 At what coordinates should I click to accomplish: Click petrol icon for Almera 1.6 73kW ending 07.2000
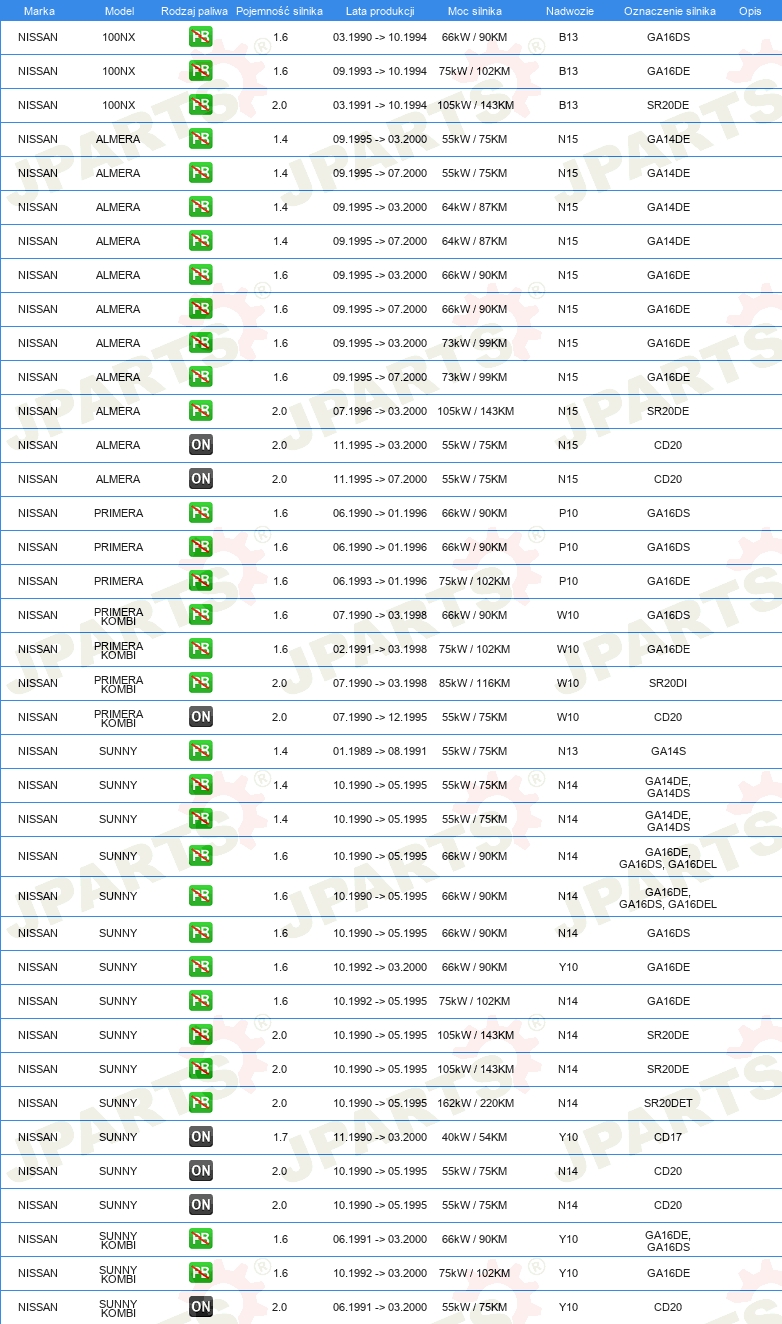click(201, 377)
